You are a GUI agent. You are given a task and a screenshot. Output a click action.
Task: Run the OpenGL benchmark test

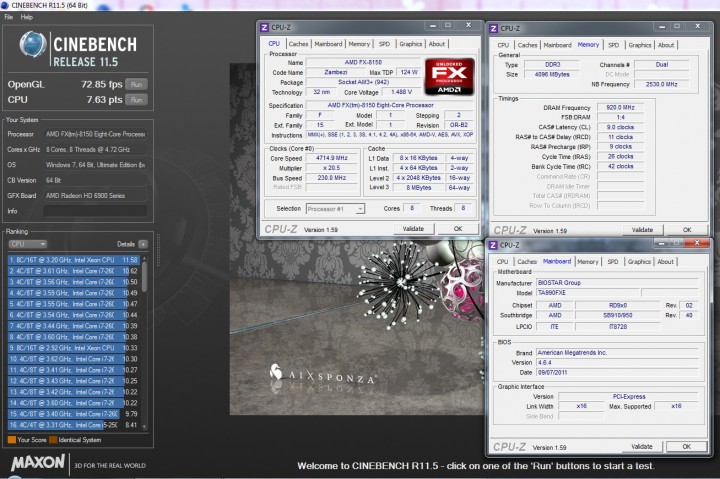tap(136, 85)
